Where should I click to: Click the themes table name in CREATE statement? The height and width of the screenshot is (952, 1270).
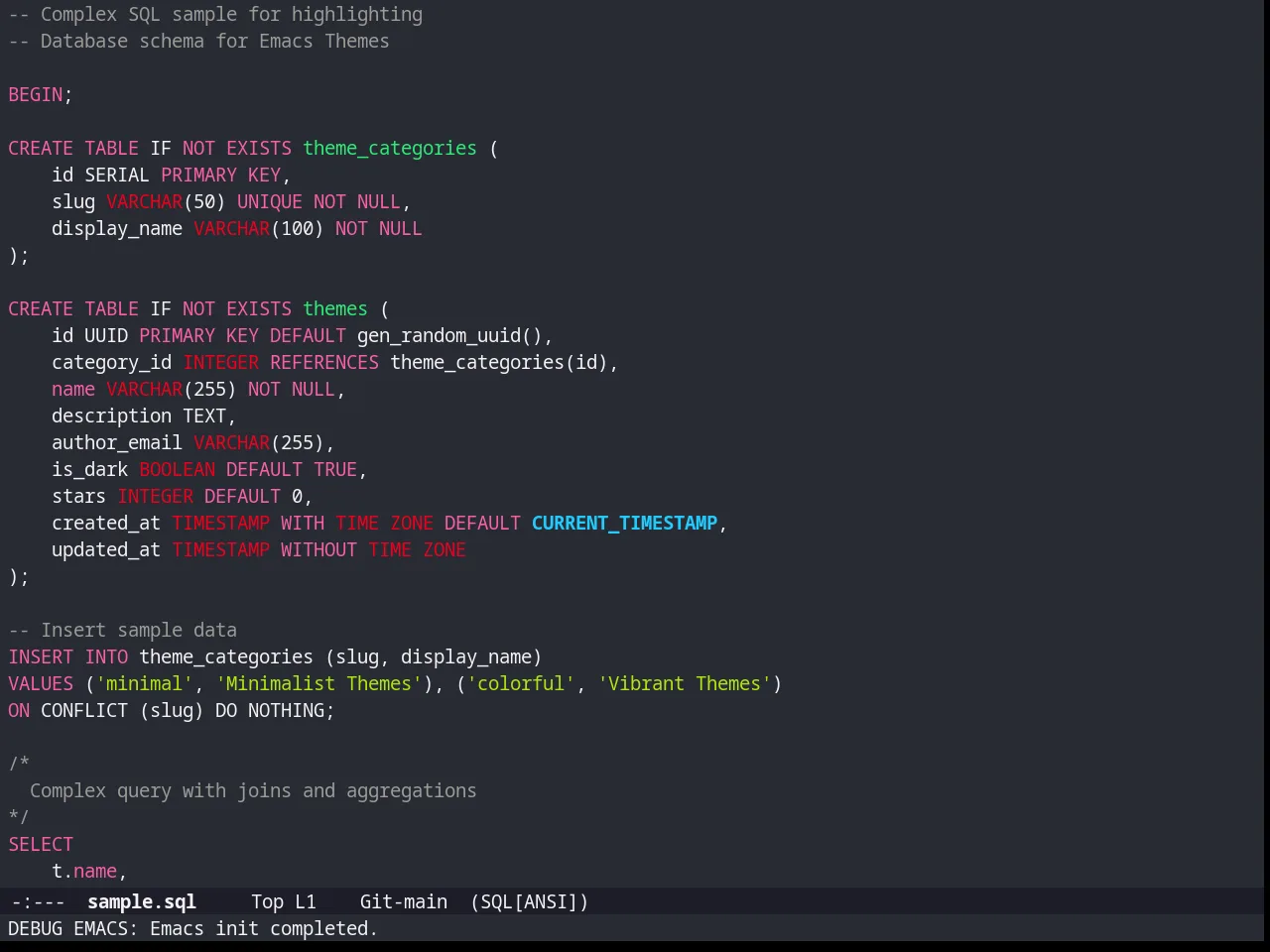pos(335,308)
